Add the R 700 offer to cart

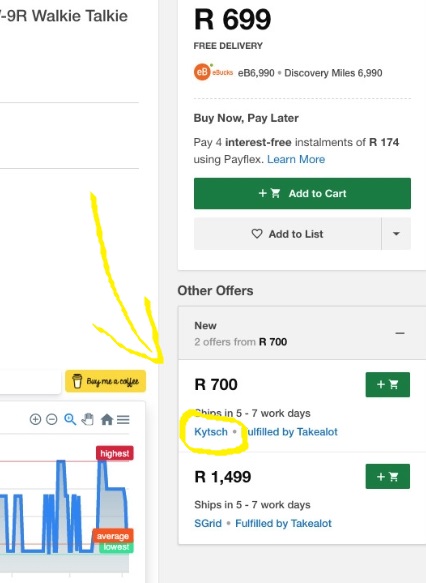tap(388, 384)
